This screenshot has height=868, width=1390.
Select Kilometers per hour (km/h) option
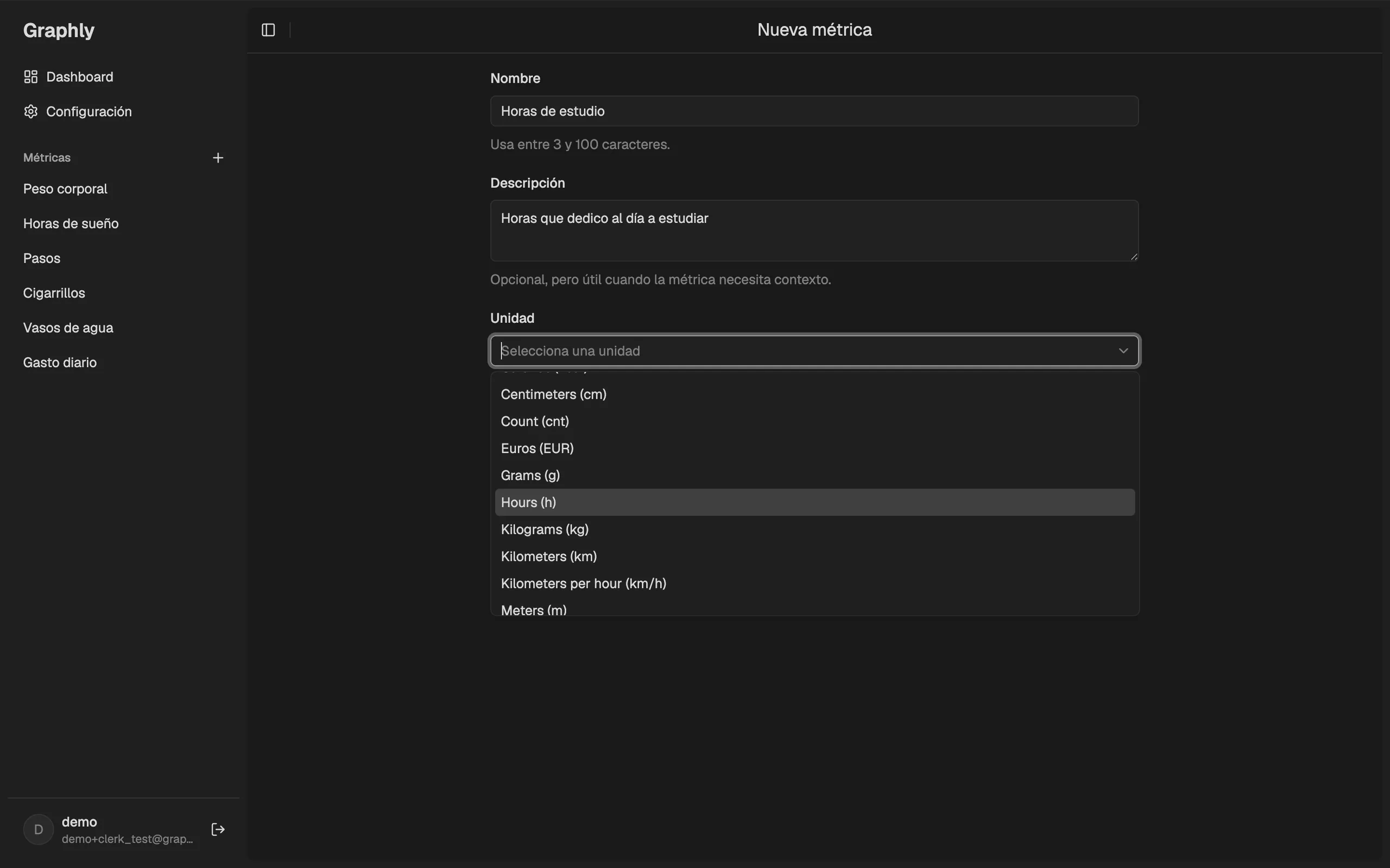[814, 583]
